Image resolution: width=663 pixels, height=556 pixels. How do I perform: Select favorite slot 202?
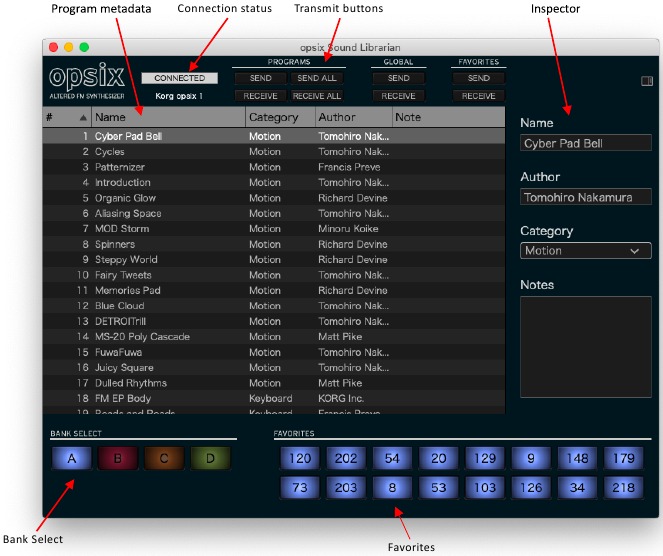[x=346, y=458]
